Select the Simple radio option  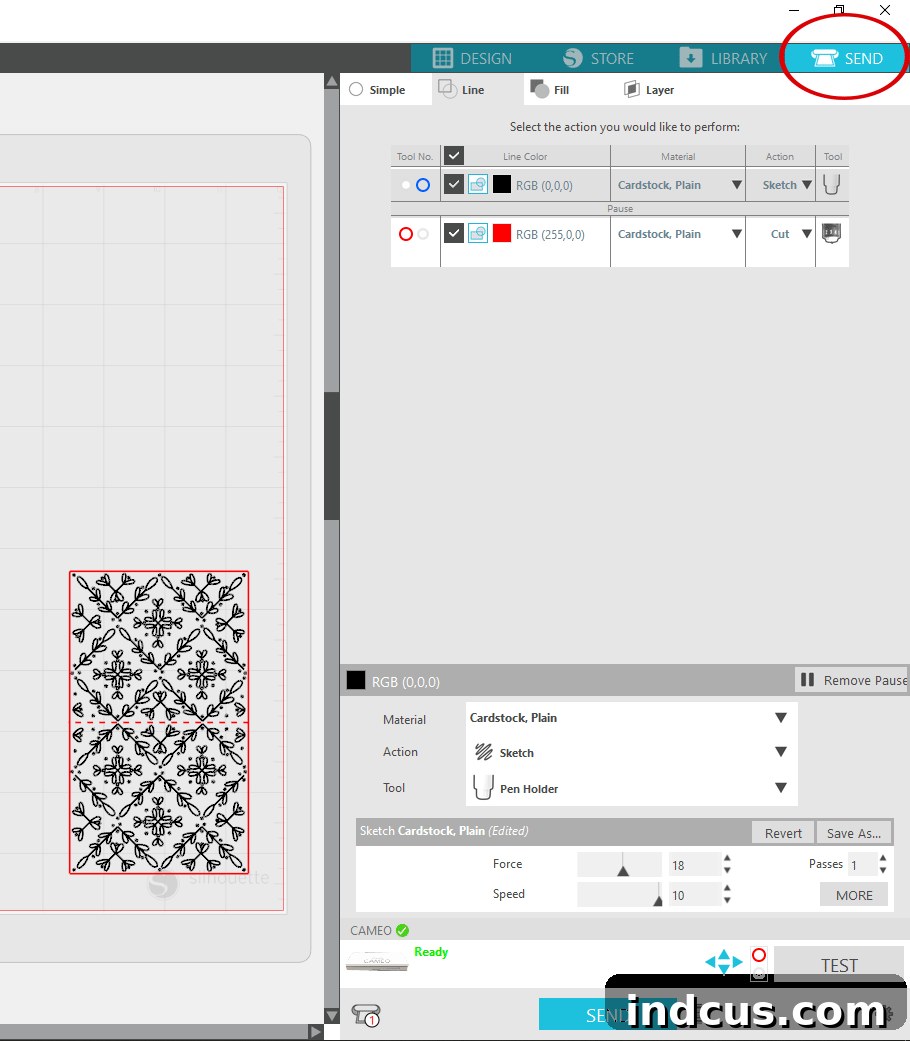pyautogui.click(x=356, y=89)
